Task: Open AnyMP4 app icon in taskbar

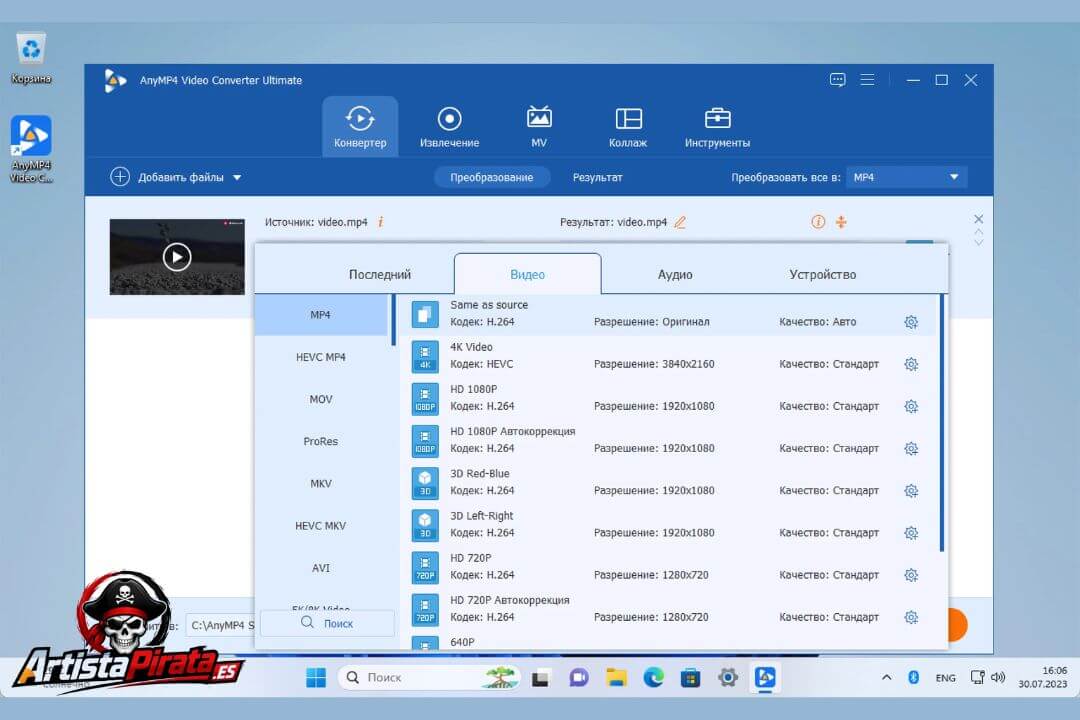Action: pos(765,678)
